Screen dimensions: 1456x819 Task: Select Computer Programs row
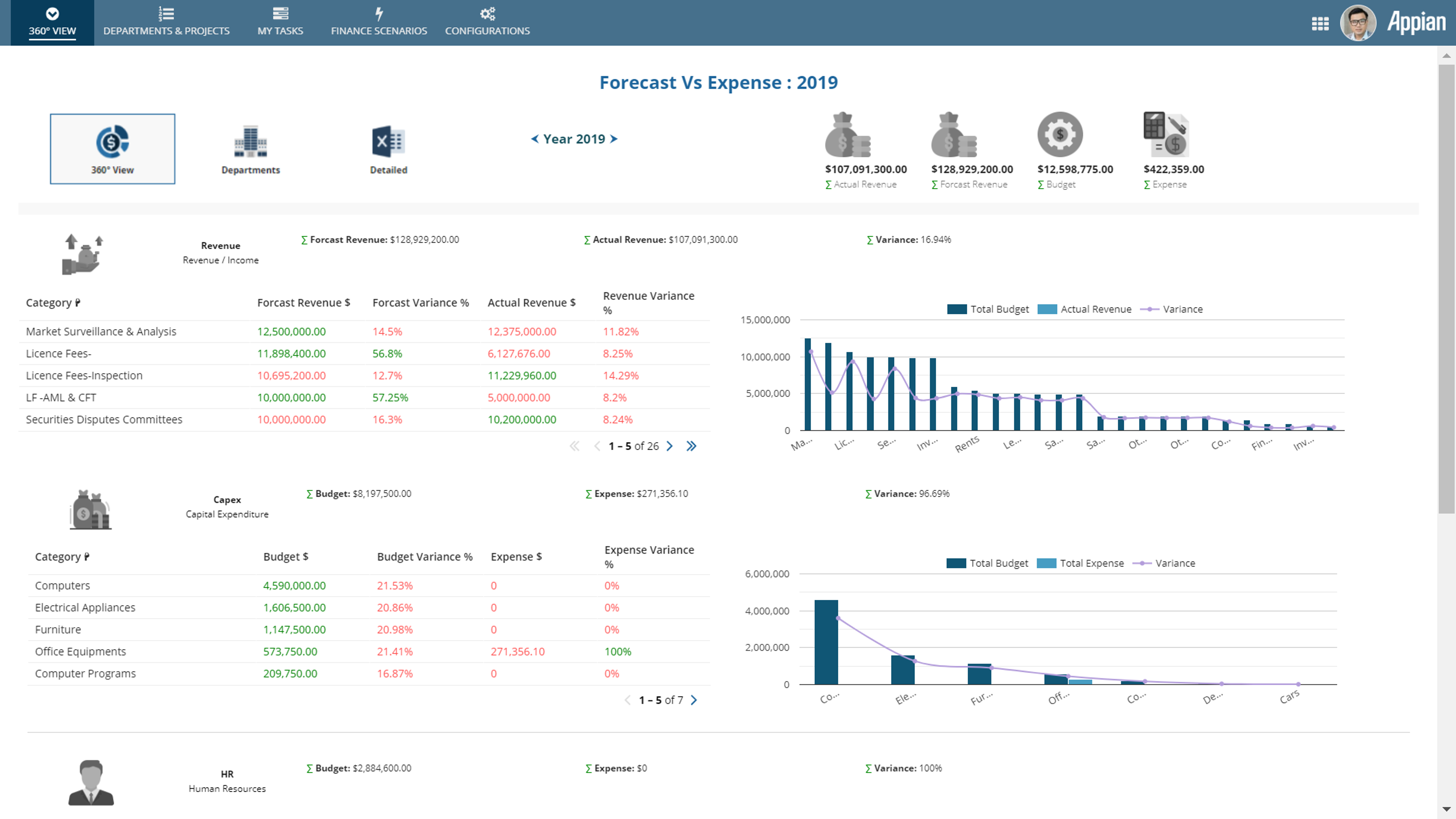click(x=369, y=674)
